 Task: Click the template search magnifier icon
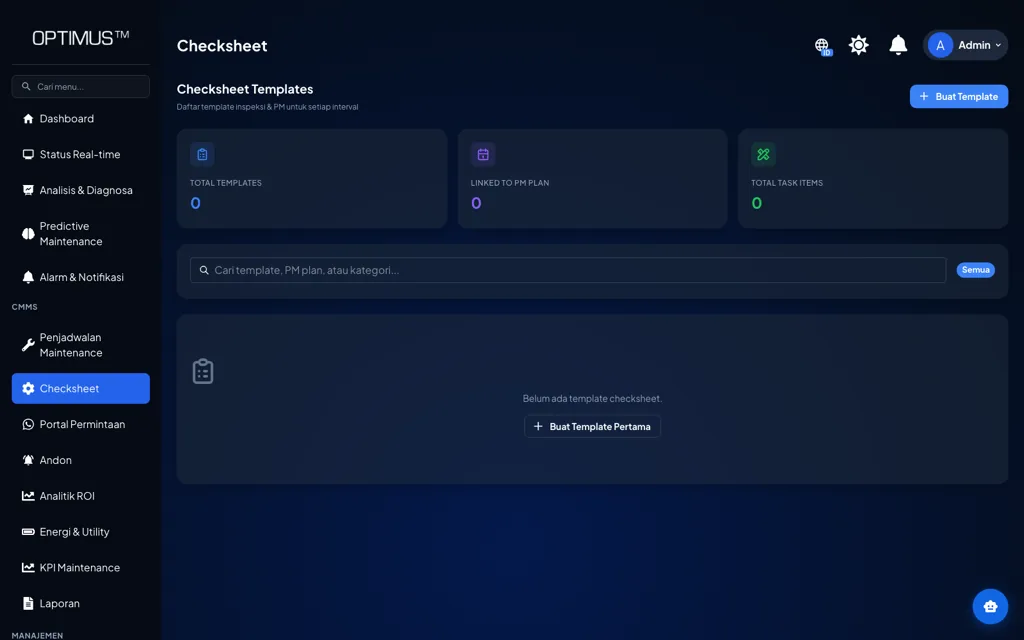click(204, 270)
